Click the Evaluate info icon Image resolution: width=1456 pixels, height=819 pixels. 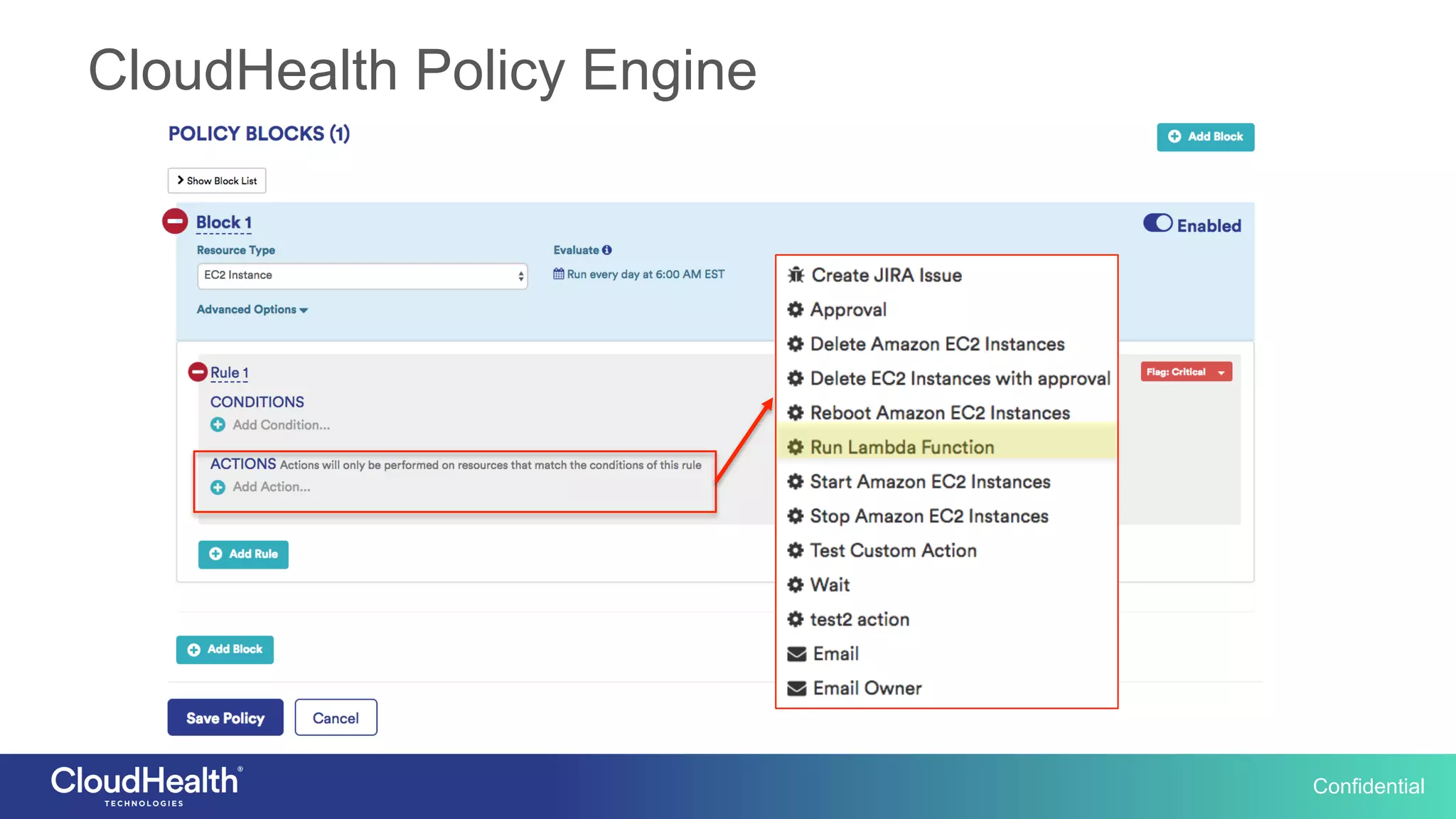606,250
